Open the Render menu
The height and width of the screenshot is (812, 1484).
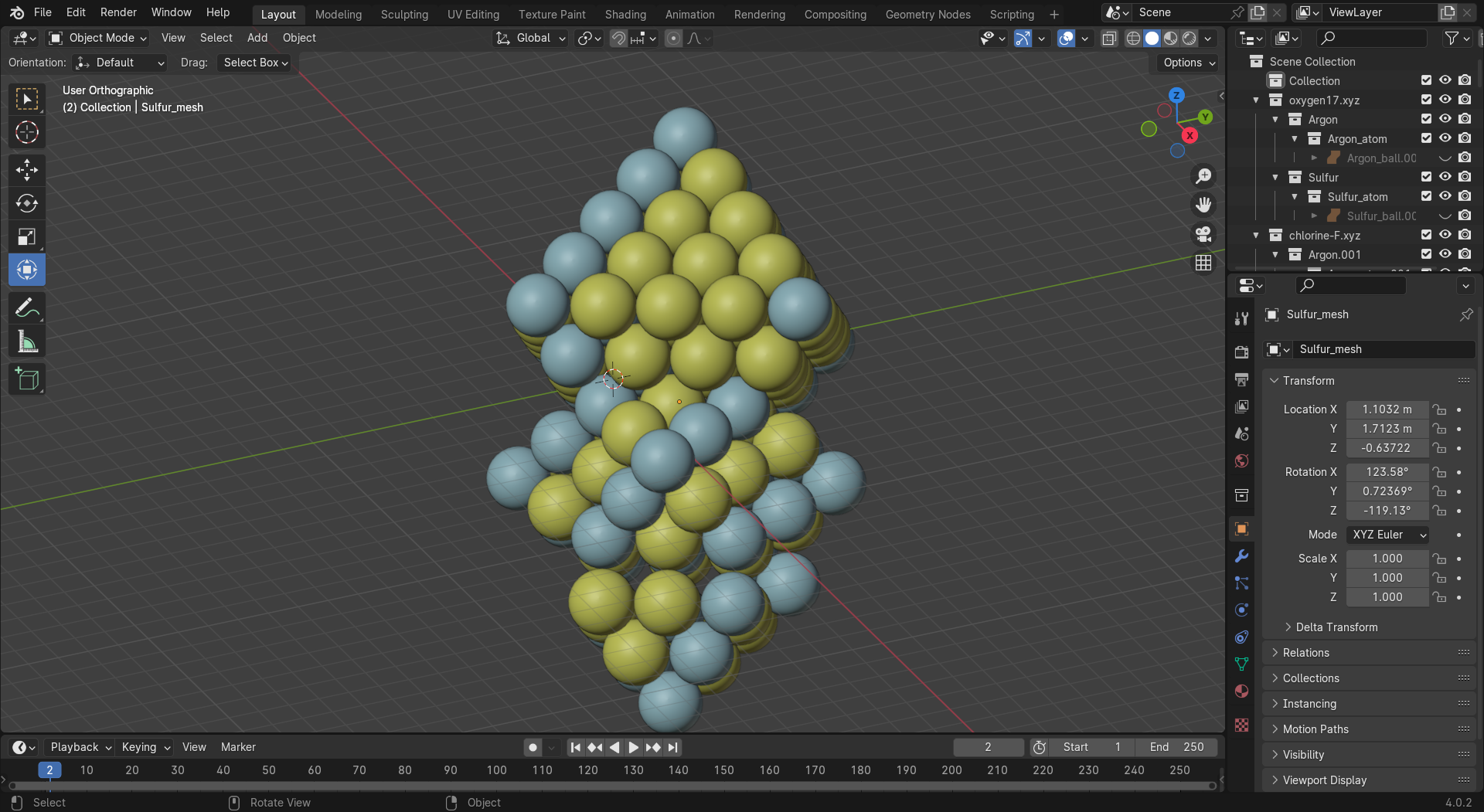point(118,12)
